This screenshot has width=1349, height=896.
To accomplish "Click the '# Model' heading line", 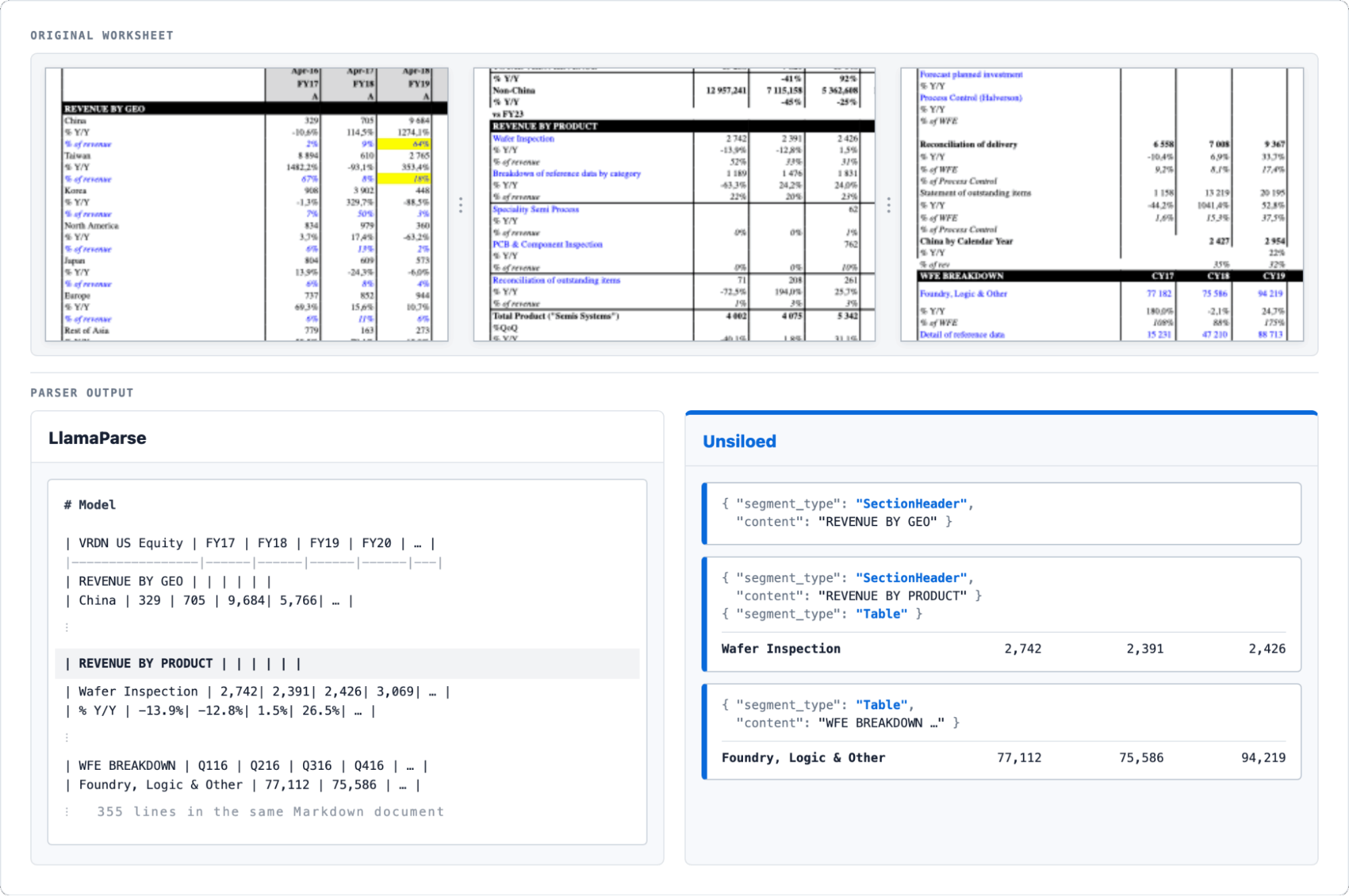I will (x=90, y=505).
